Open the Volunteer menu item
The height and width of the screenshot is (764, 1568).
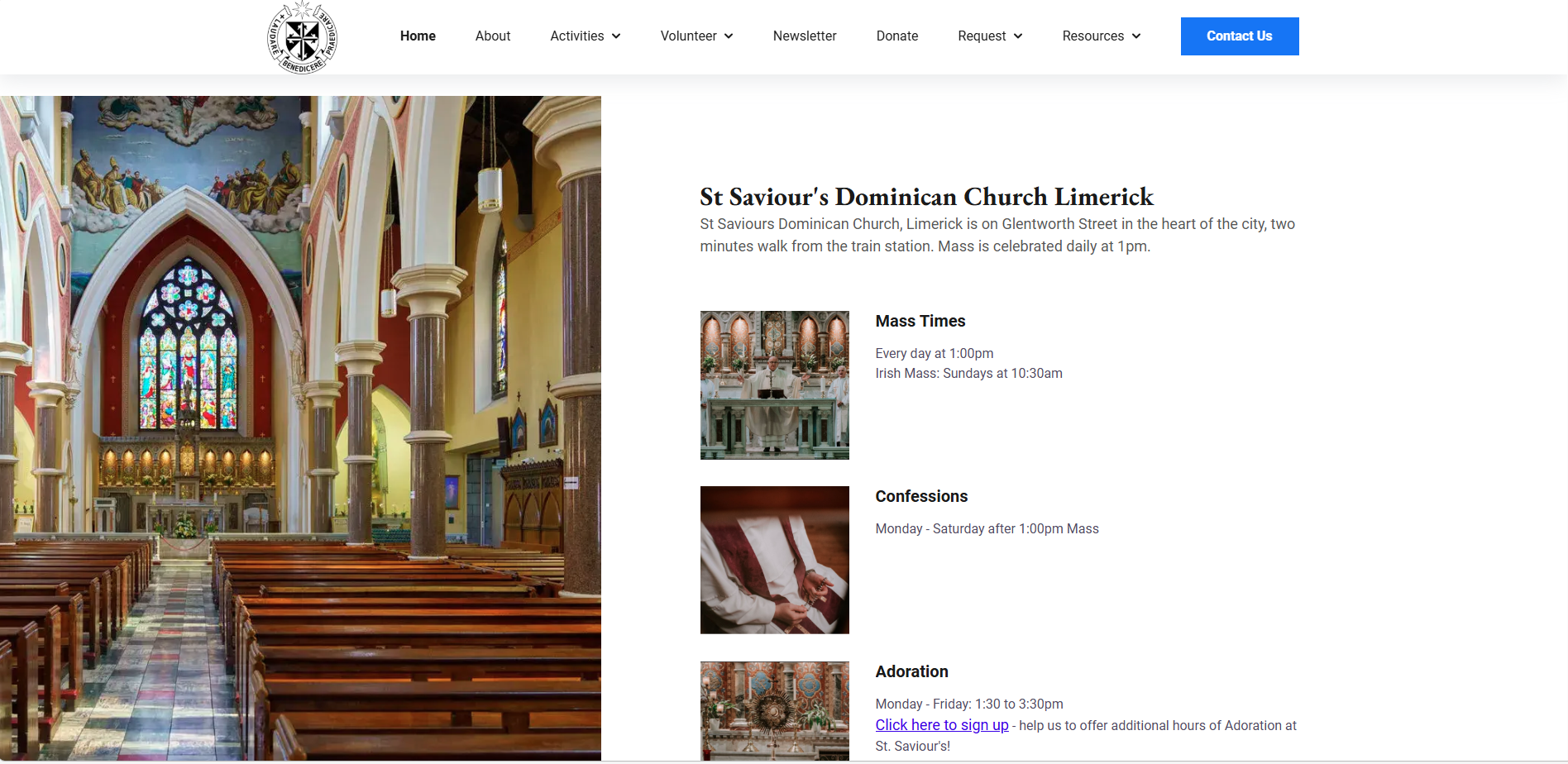[689, 36]
